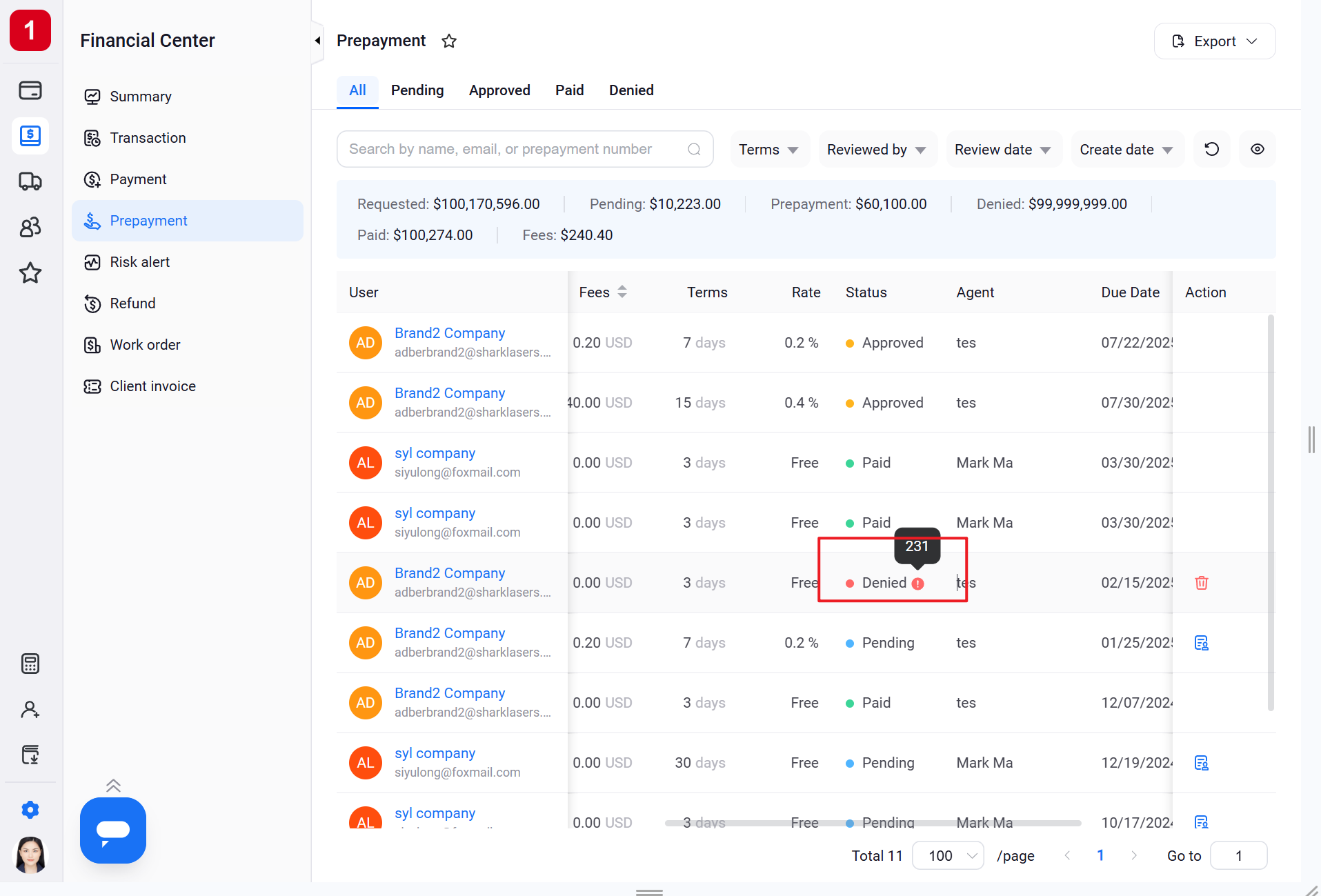Open Transaction in the sidebar menu
The width and height of the screenshot is (1321, 896).
(187, 138)
